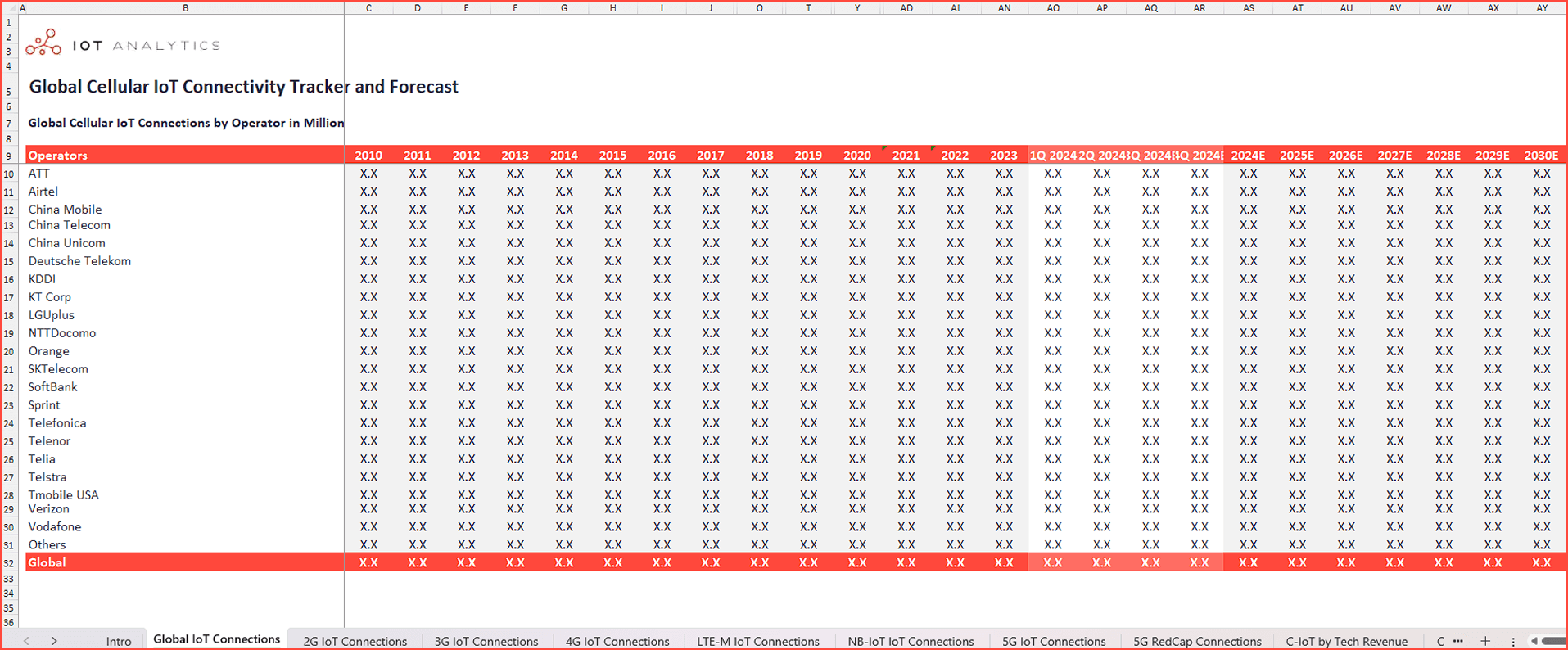
Task: Click the subtitle 'Global Cellular IoT Connections by Operator in Million'
Action: click(186, 123)
